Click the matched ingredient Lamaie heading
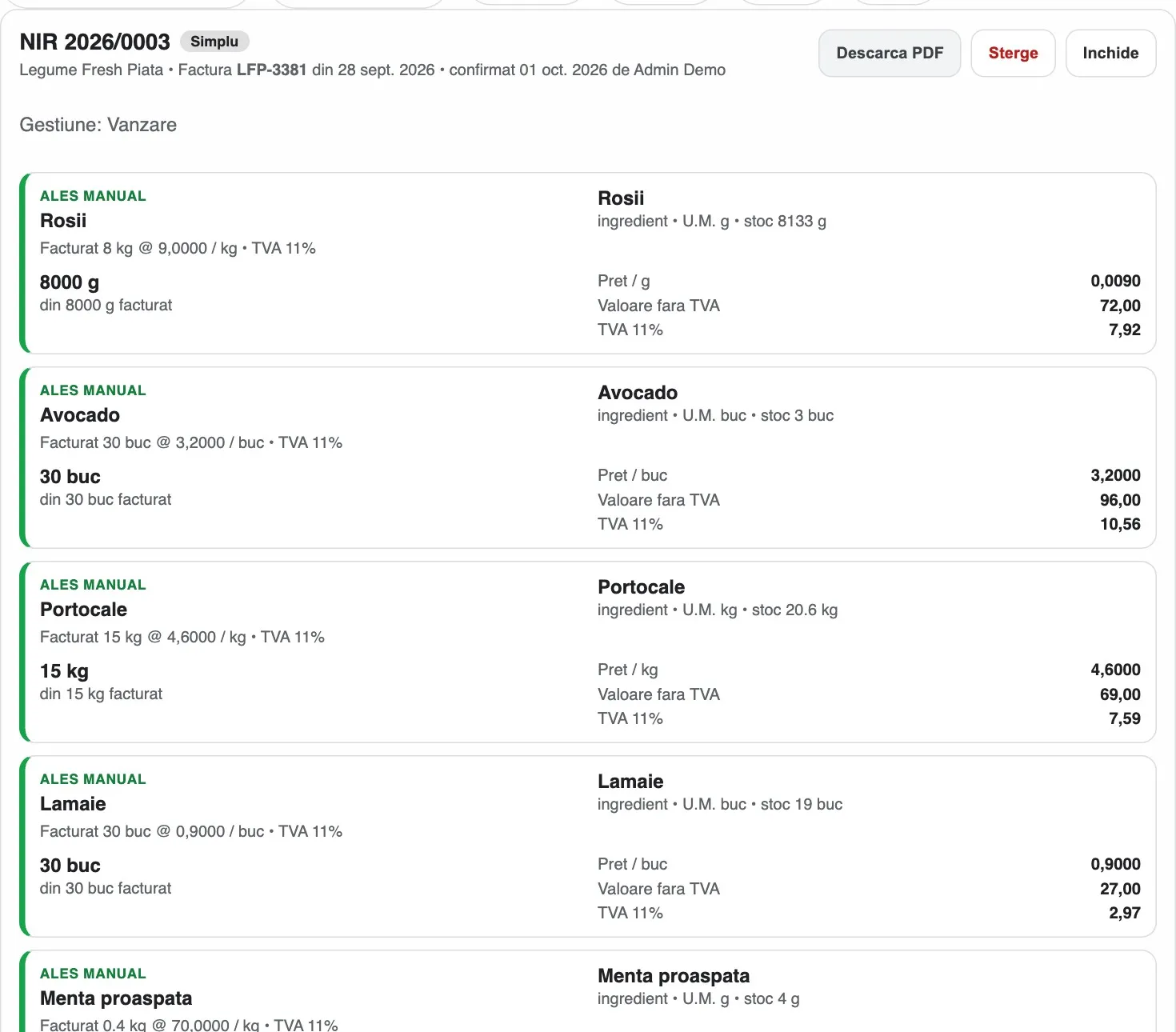This screenshot has height=1032, width=1176. [630, 782]
